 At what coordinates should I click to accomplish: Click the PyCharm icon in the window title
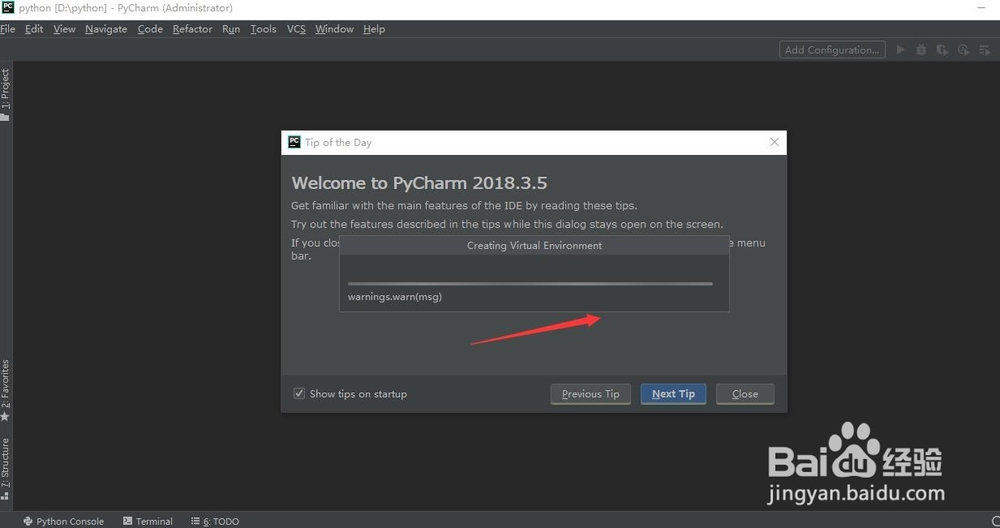click(8, 8)
